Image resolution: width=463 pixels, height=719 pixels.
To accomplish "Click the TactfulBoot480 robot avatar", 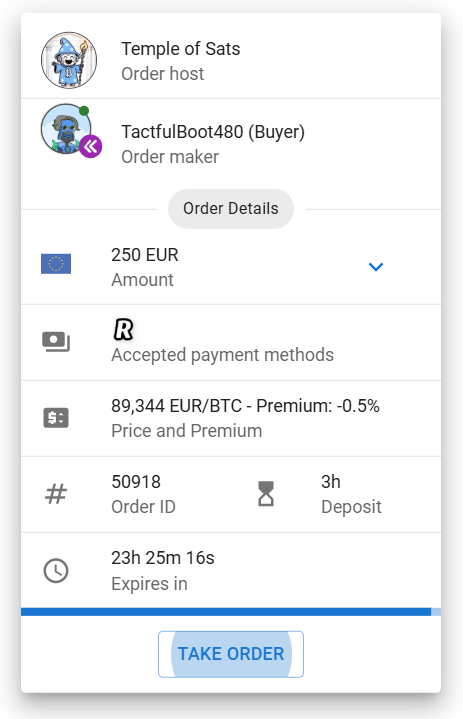I will point(66,129).
